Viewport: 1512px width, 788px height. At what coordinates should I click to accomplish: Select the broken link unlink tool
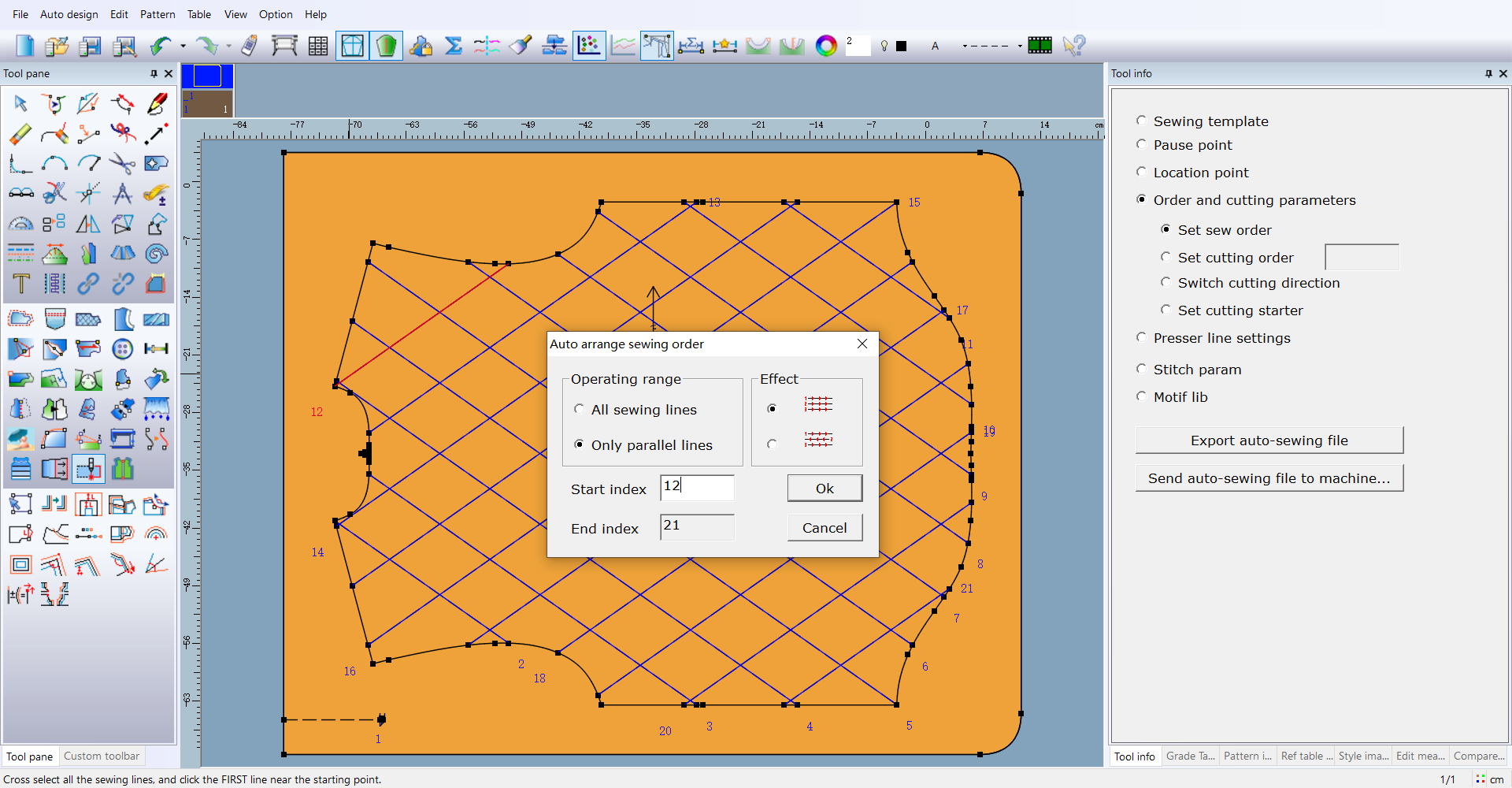pos(122,284)
